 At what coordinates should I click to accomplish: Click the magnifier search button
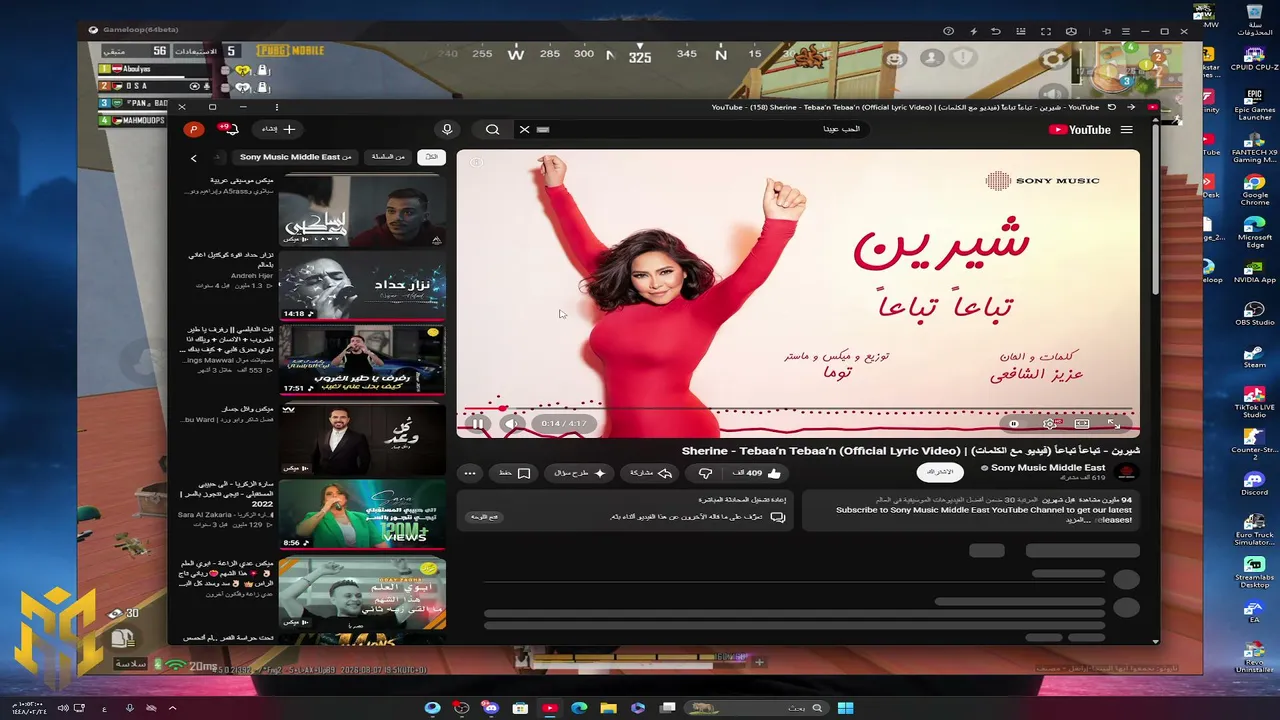pos(493,129)
